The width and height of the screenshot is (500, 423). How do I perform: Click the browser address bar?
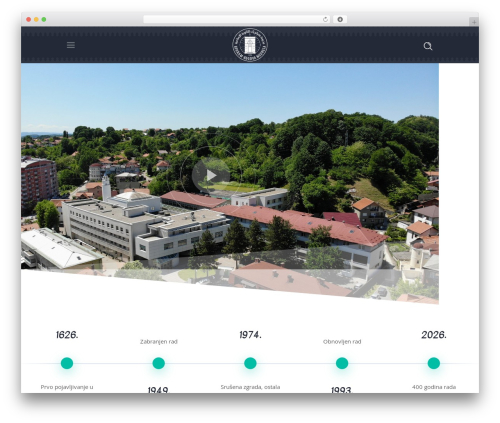pyautogui.click(x=237, y=19)
